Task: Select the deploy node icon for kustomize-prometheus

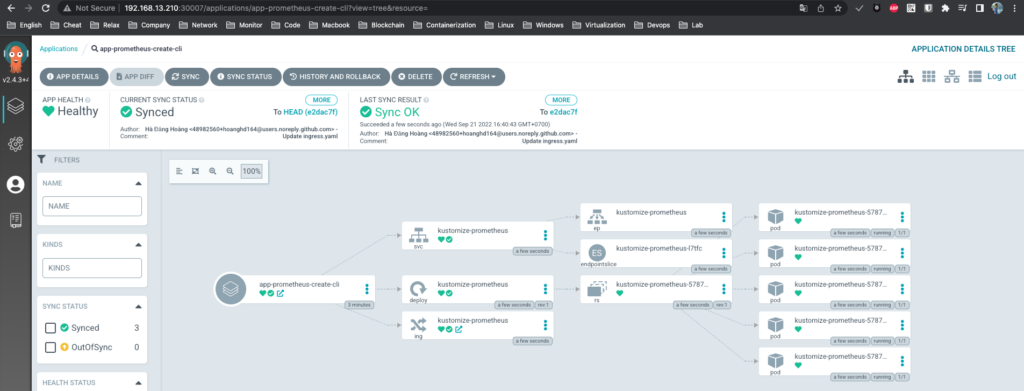Action: (418, 289)
